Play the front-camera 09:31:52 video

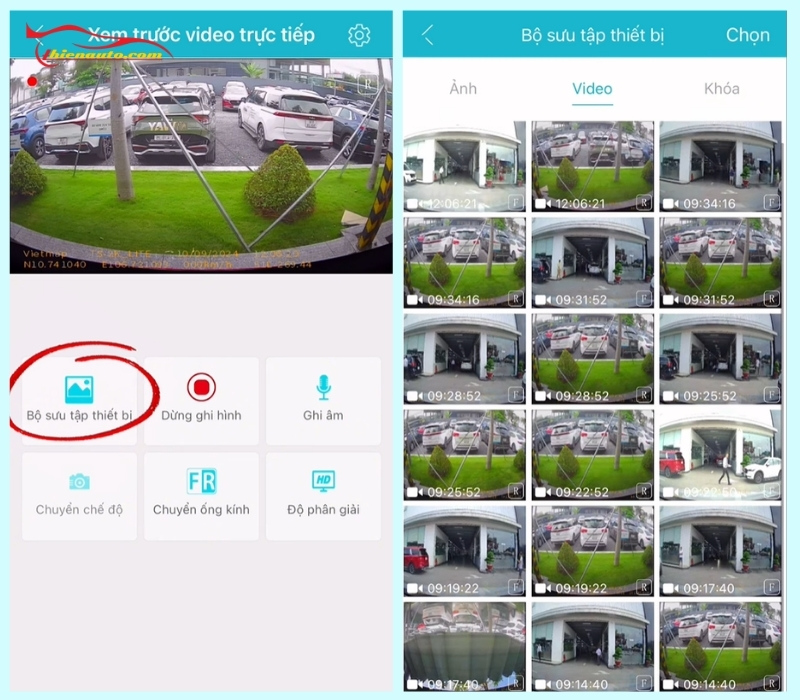click(x=592, y=262)
